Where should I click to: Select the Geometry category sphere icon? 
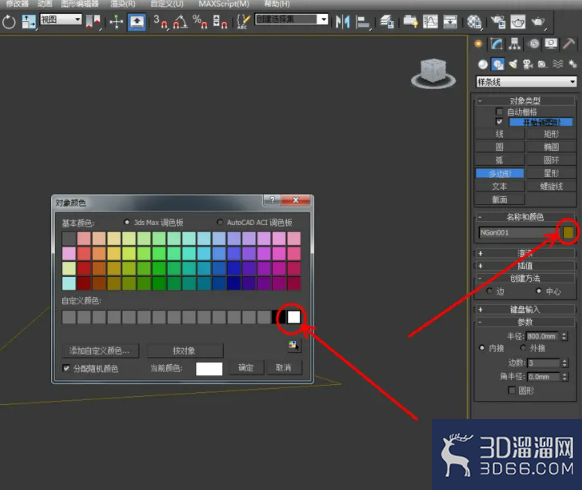click(483, 64)
